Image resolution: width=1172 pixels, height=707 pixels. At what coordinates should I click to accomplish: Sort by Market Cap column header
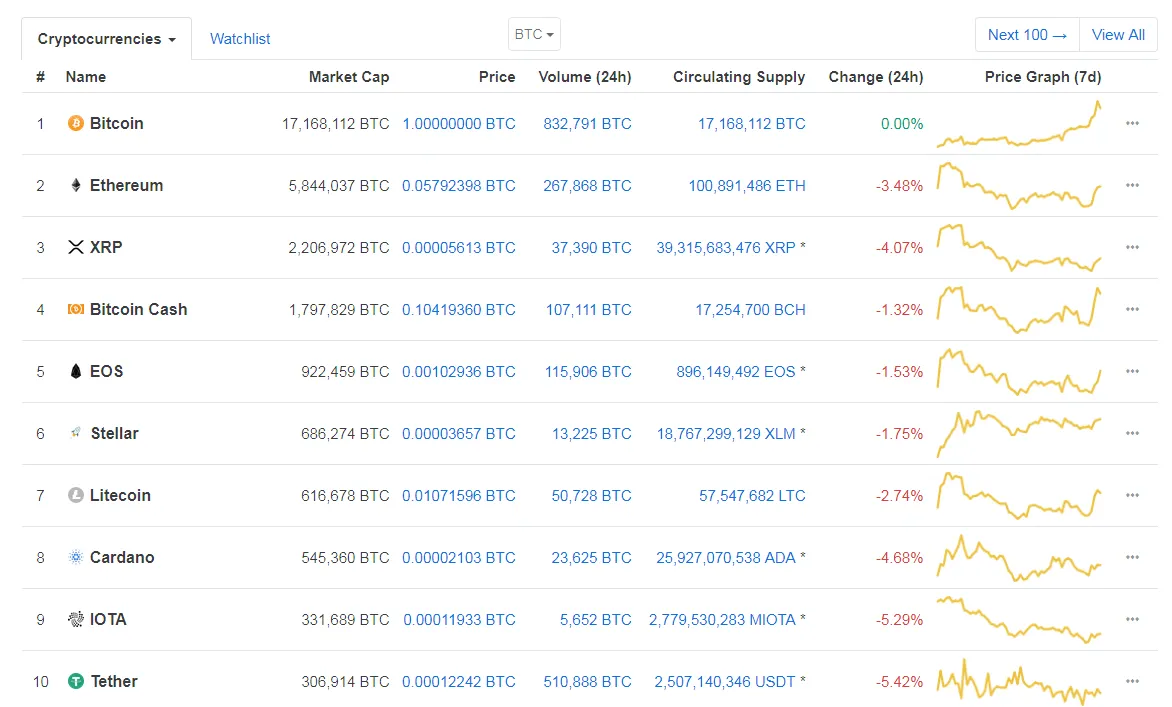pos(348,77)
